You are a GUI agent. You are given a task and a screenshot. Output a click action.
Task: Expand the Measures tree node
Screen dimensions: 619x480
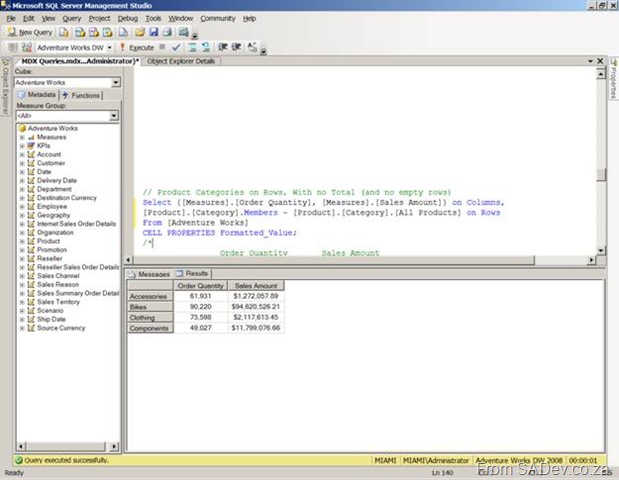(22, 137)
